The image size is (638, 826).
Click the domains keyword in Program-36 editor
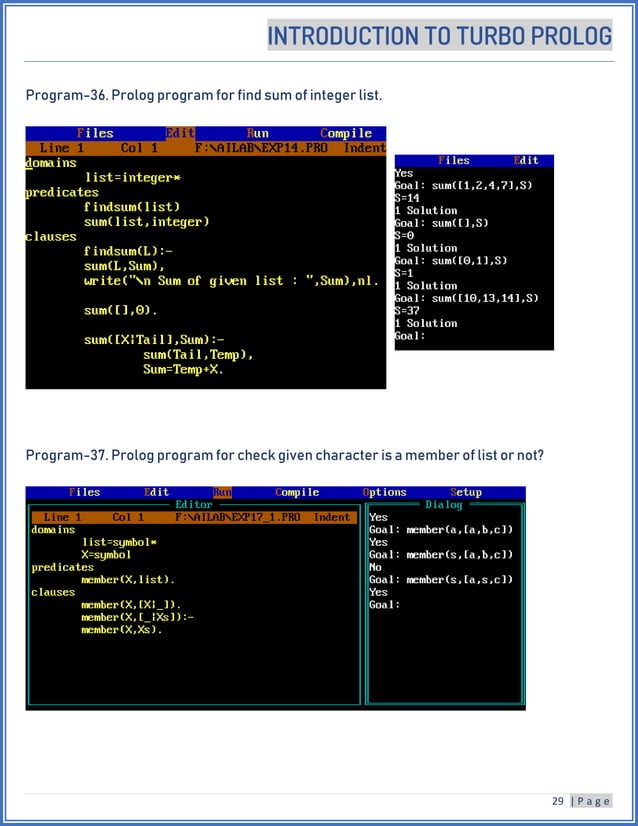coord(51,163)
